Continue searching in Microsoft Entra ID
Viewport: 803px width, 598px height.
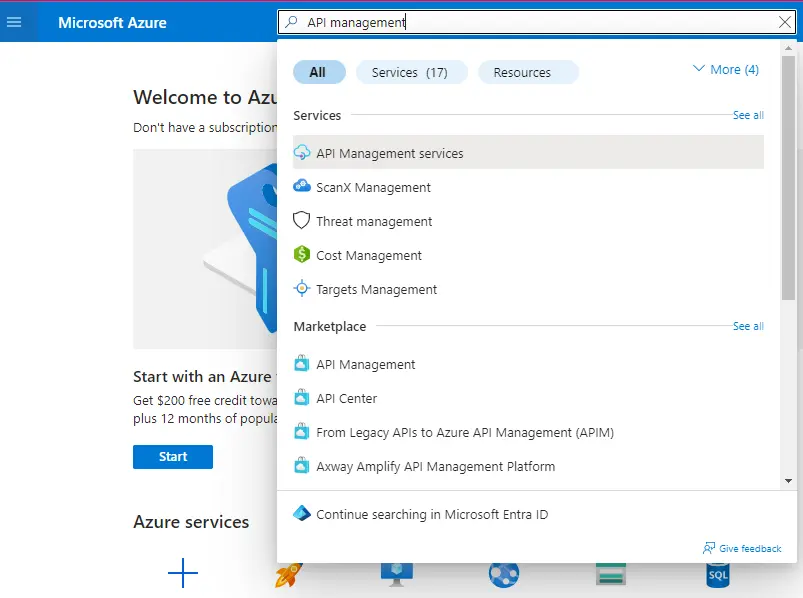pyautogui.click(x=432, y=514)
